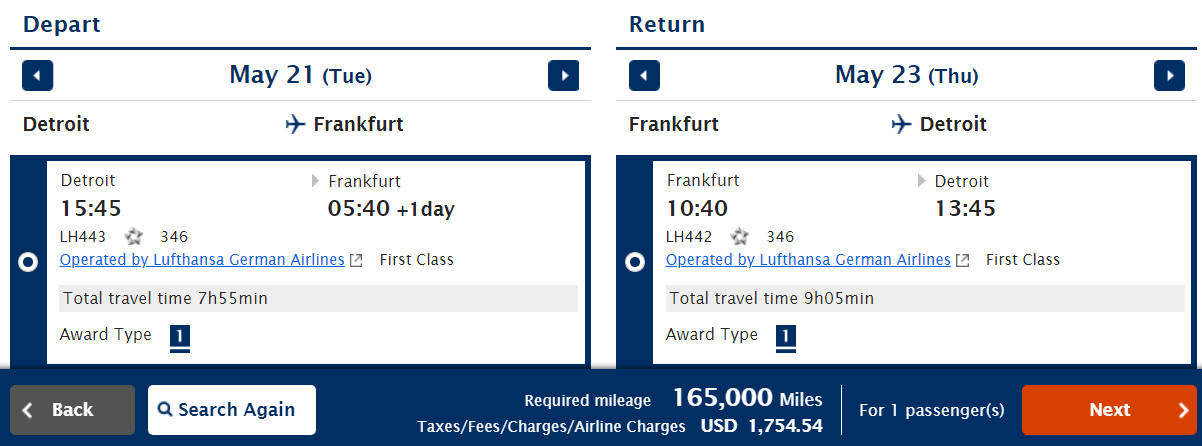Go to next return date arrow
Image resolution: width=1202 pixels, height=446 pixels.
pos(1169,76)
